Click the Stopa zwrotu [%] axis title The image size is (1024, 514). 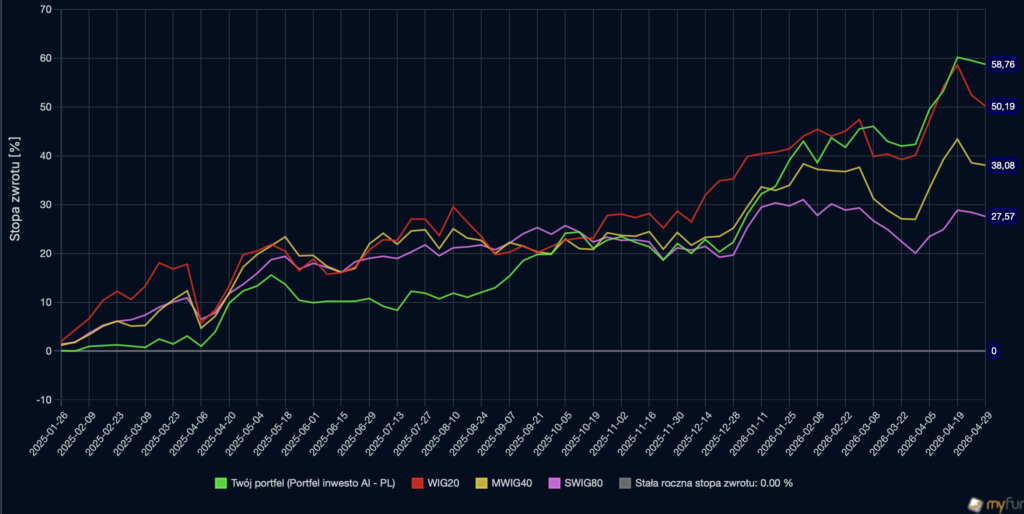tap(16, 205)
